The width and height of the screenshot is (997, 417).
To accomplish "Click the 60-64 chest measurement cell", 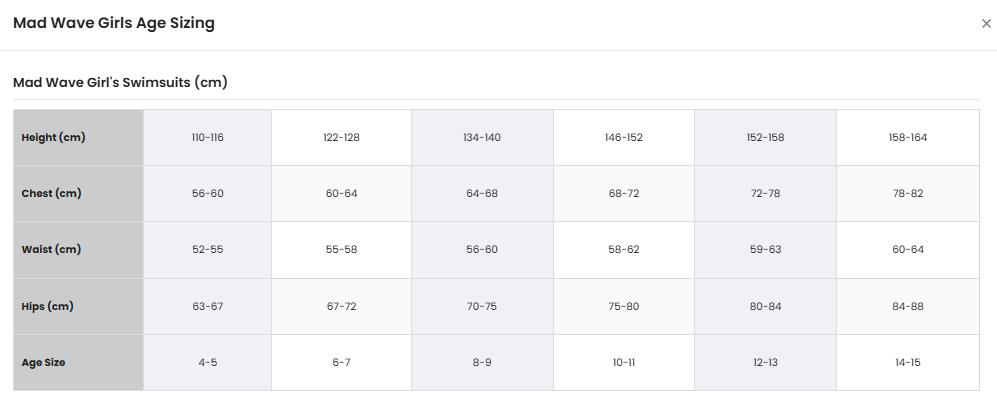I will [341, 193].
